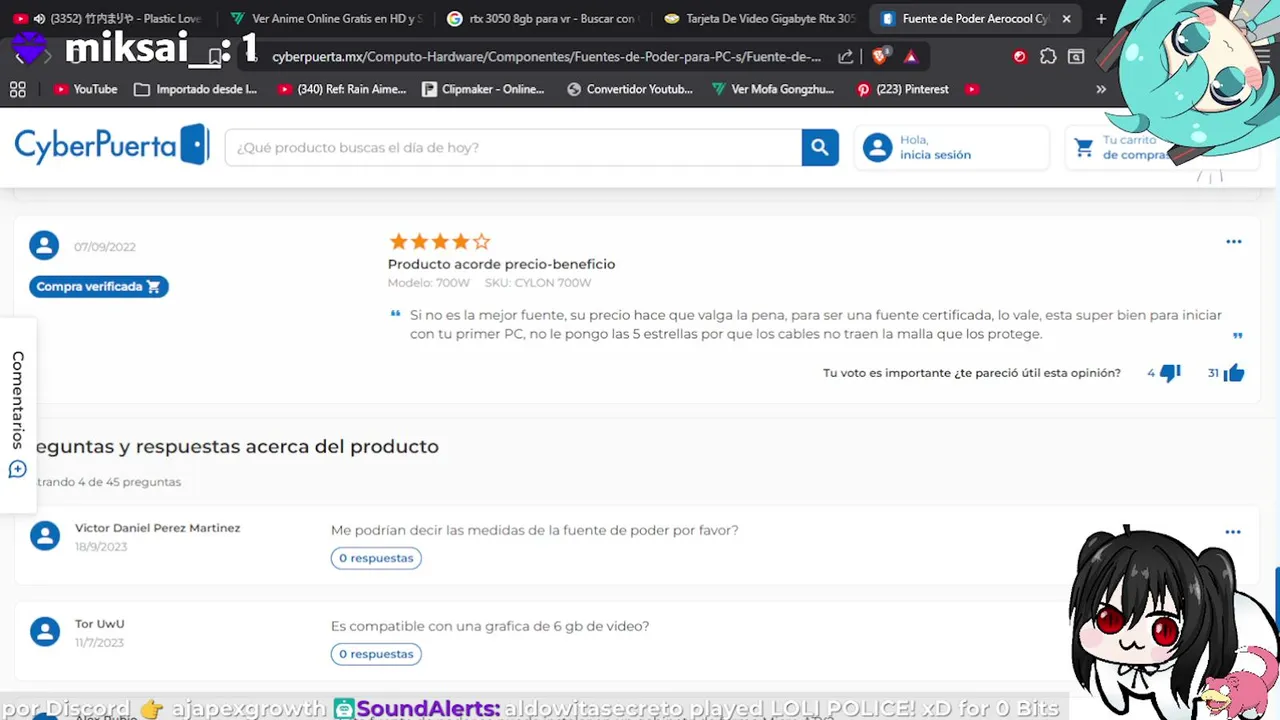Image resolution: width=1280 pixels, height=720 pixels.
Task: Open the three-dot menu on Victor Daniel's question
Action: coord(1233,533)
